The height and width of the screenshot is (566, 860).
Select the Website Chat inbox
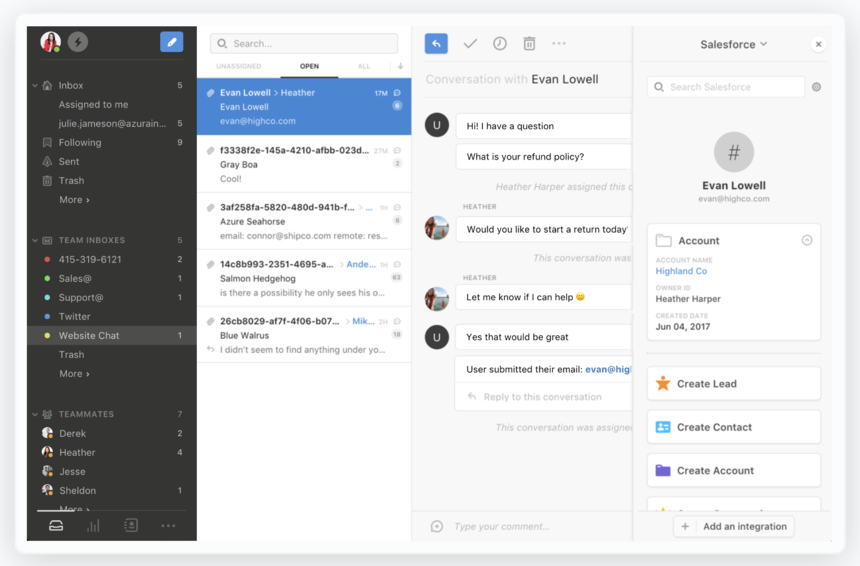pos(112,336)
